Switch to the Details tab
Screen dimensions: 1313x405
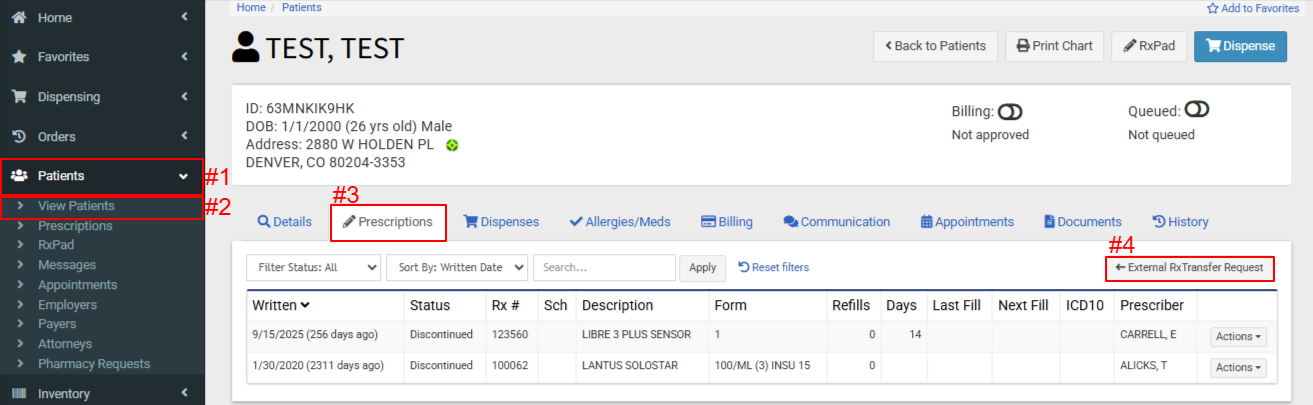[x=285, y=222]
